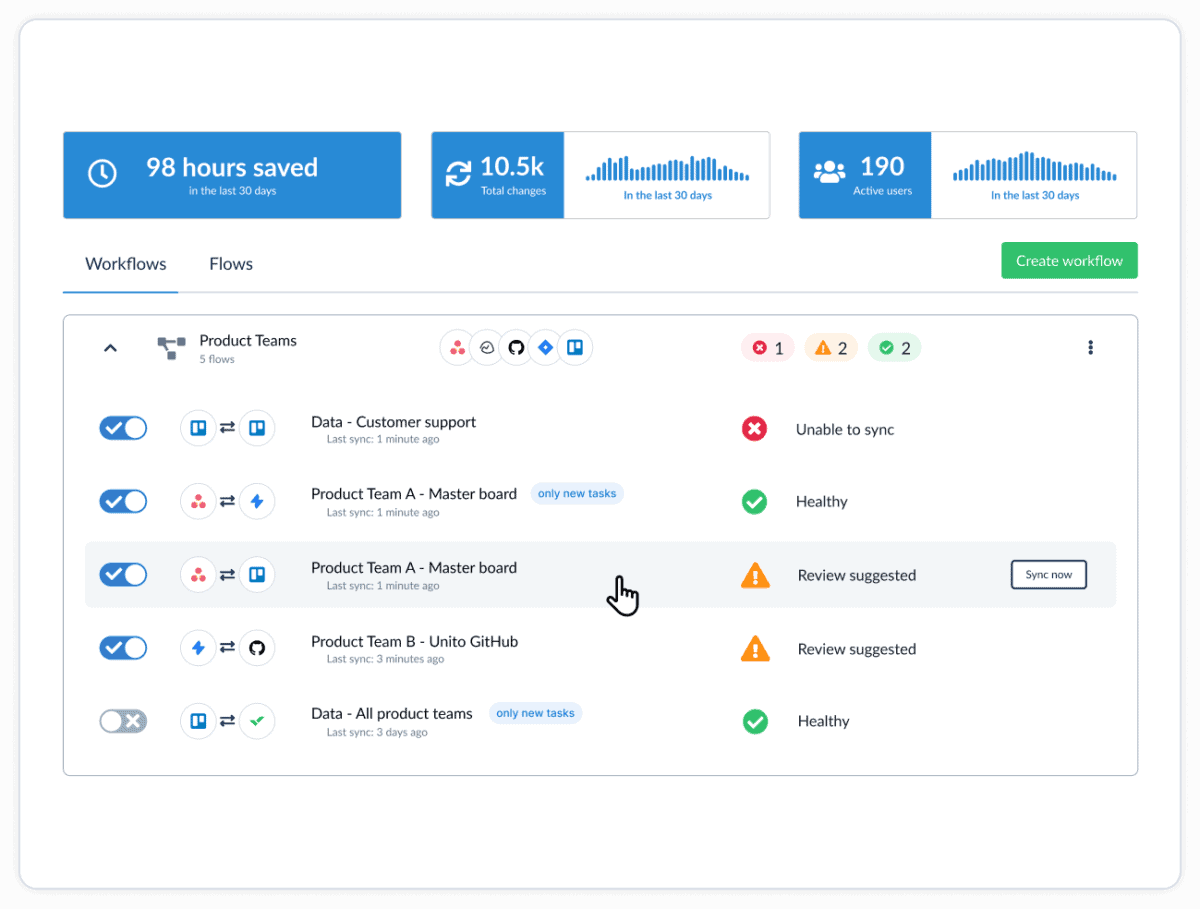Open the three-dot menu for Product Teams
The width and height of the screenshot is (1200, 909).
click(1090, 347)
